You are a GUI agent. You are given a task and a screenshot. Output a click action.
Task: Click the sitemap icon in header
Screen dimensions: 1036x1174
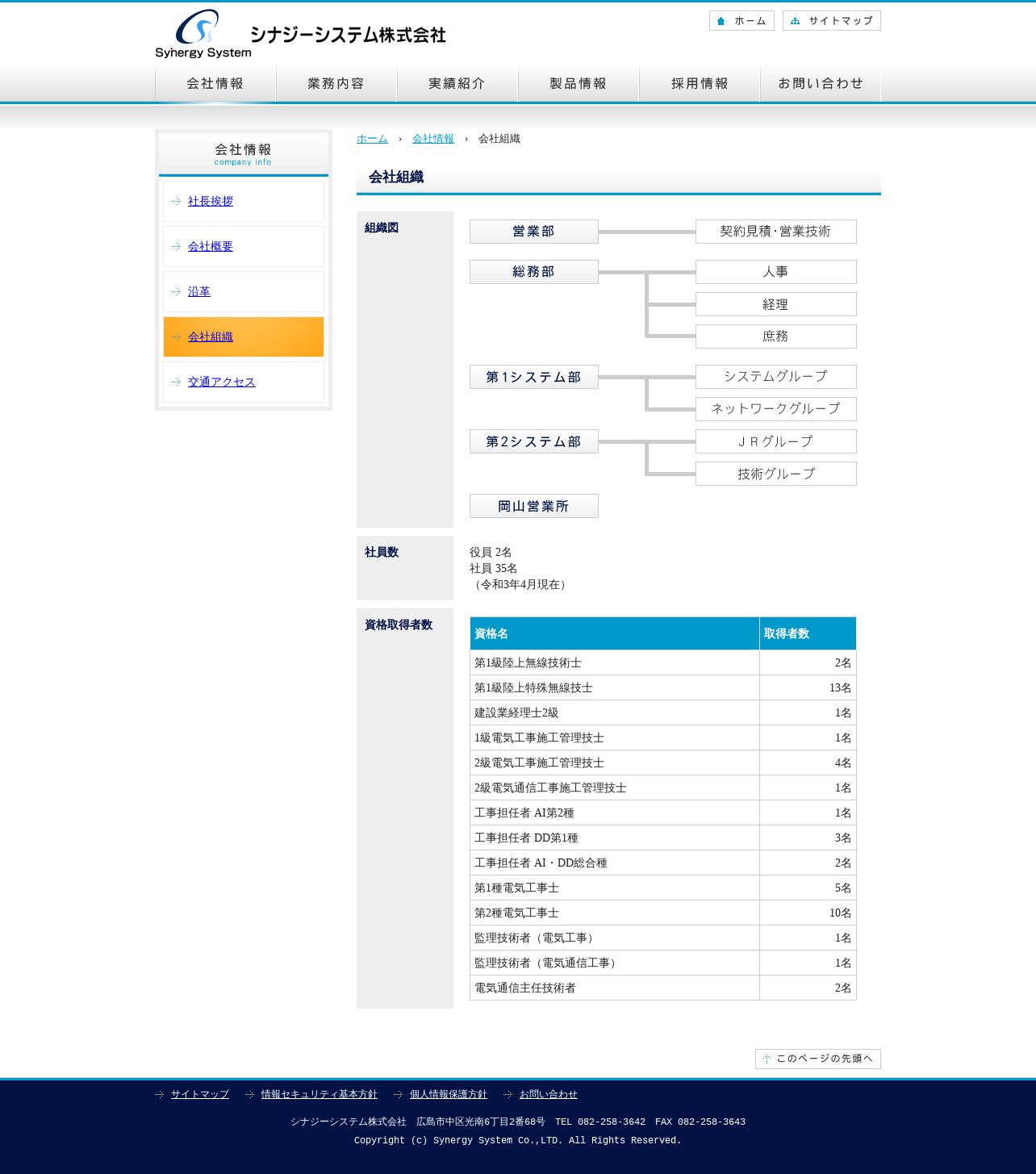[x=796, y=21]
